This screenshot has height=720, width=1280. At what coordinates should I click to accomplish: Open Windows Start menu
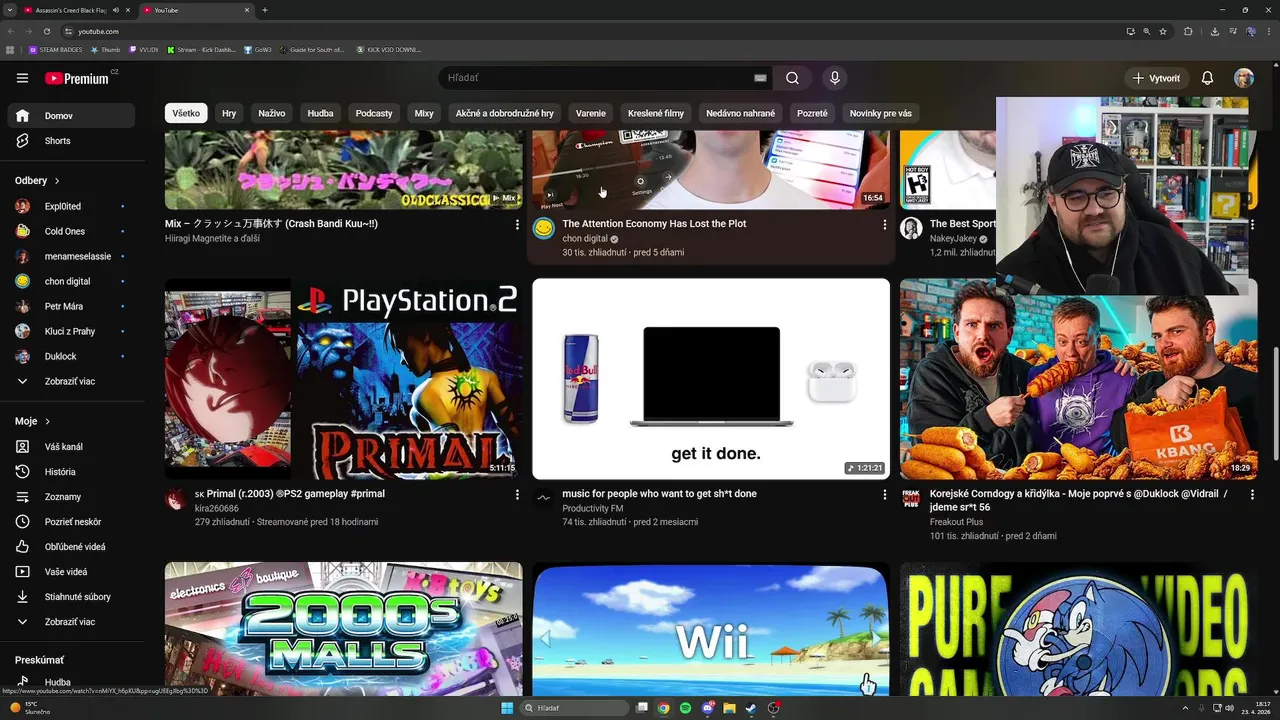pyautogui.click(x=507, y=708)
